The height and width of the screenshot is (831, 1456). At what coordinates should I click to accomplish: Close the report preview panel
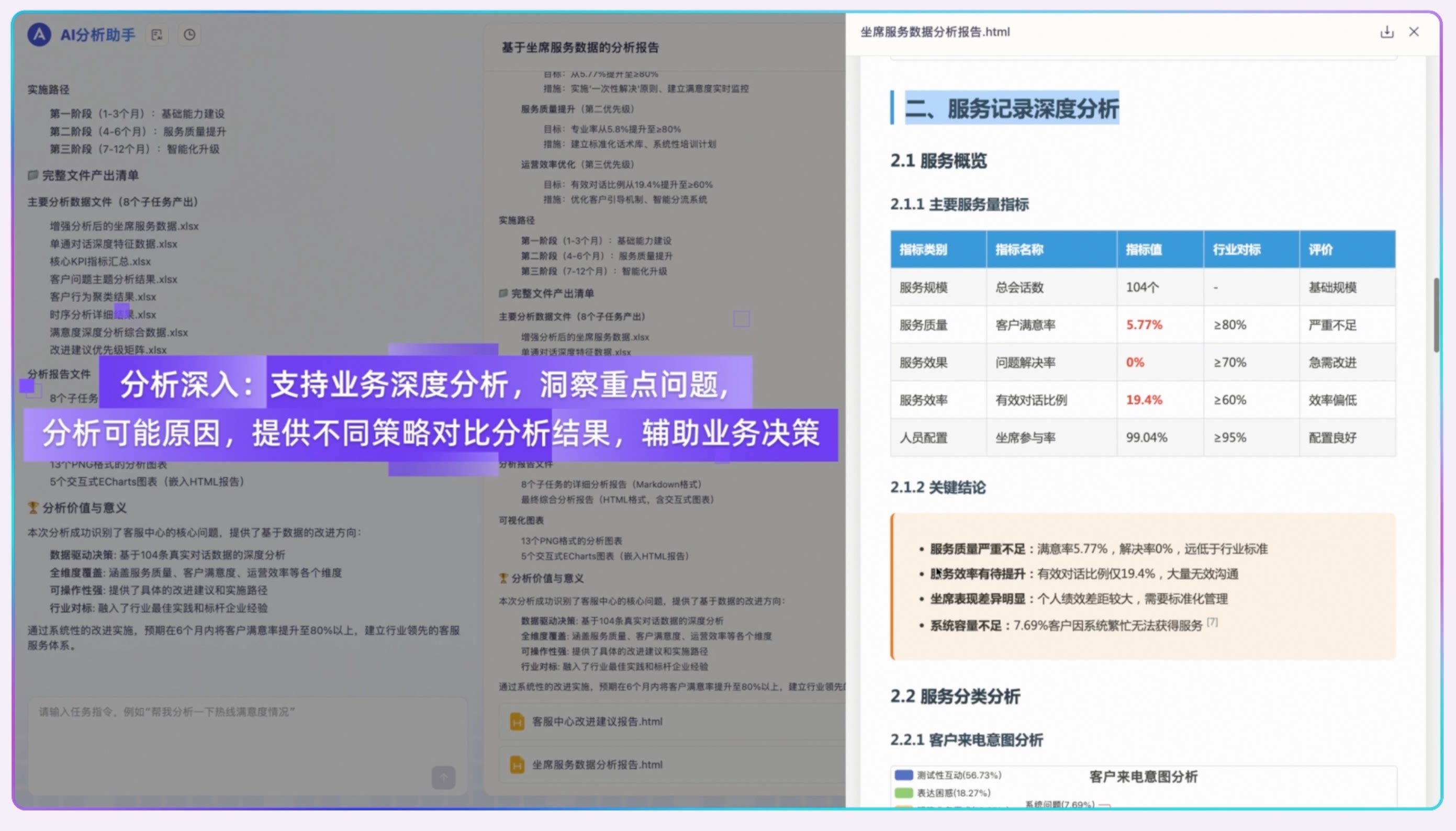pos(1414,32)
